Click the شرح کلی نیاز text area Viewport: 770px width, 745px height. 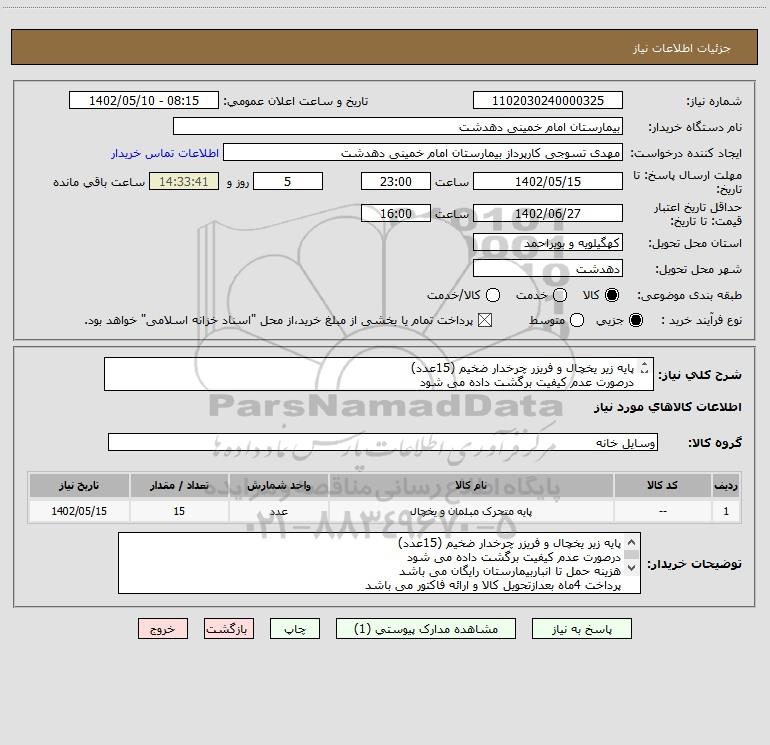click(x=379, y=375)
